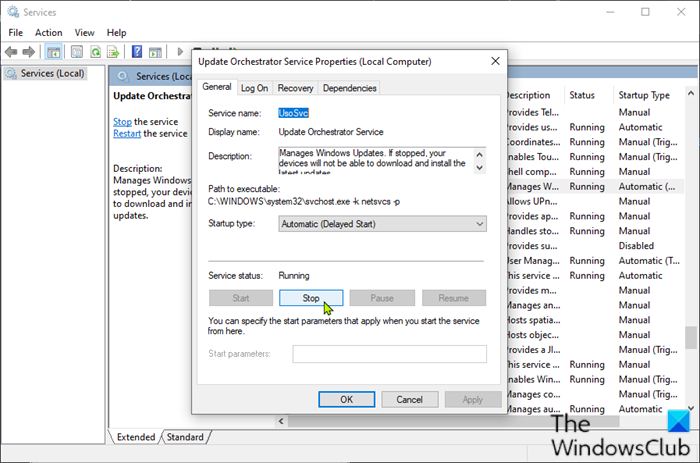Click the services list scroll up arrow
The height and width of the screenshot is (463, 700).
pos(691,93)
